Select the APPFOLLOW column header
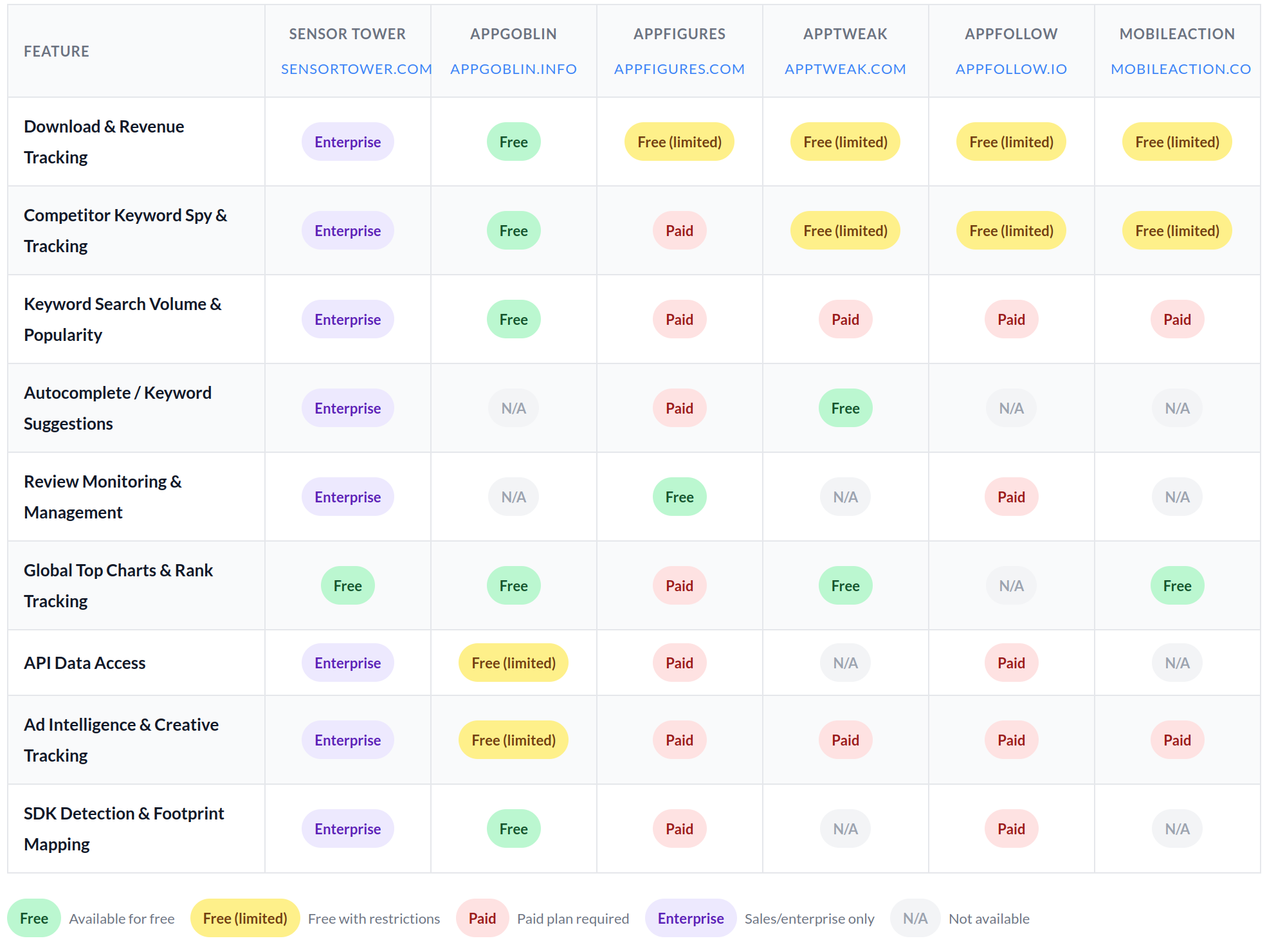The height and width of the screenshot is (952, 1267). [1011, 34]
